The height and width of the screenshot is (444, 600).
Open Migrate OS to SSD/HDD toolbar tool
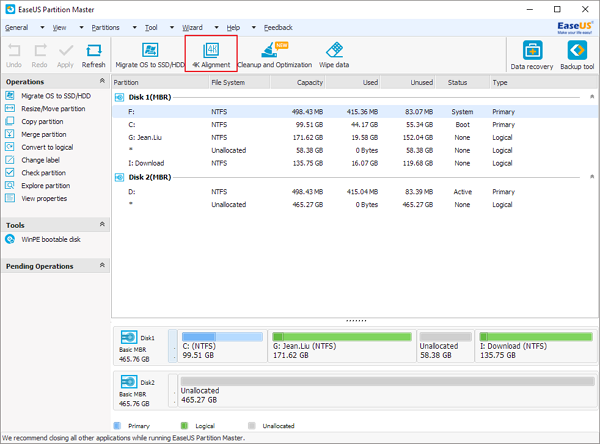tap(150, 56)
